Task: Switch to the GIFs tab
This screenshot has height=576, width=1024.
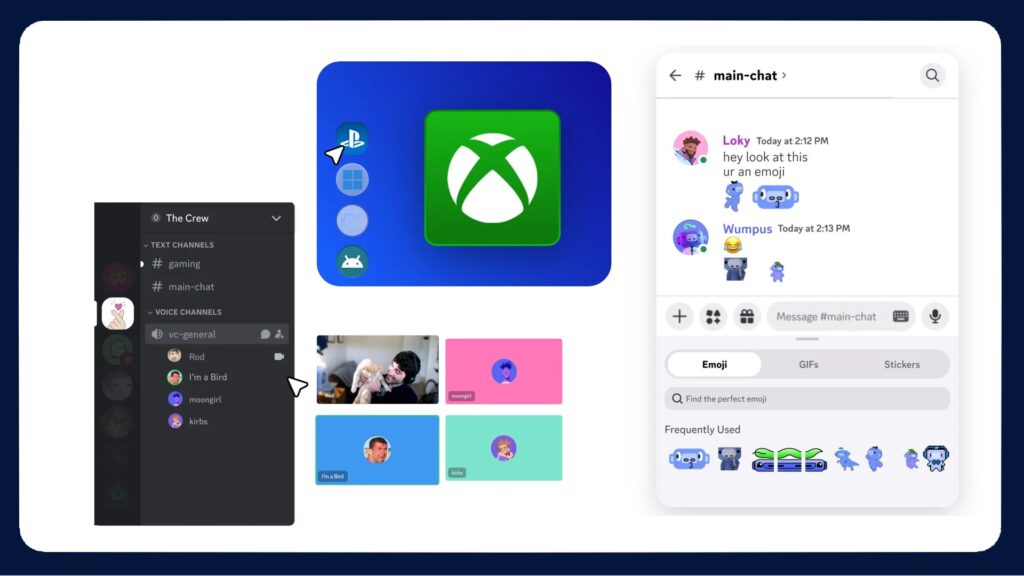Action: coord(808,364)
